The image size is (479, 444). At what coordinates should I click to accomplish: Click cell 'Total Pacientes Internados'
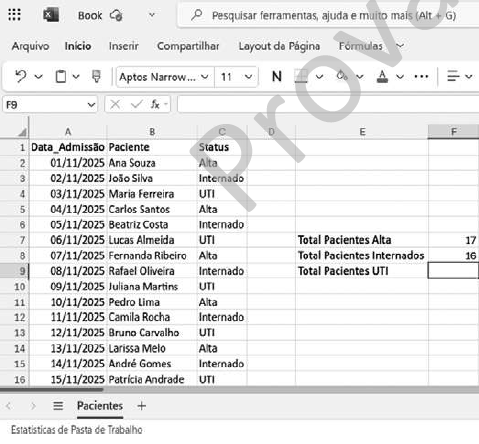(x=362, y=256)
